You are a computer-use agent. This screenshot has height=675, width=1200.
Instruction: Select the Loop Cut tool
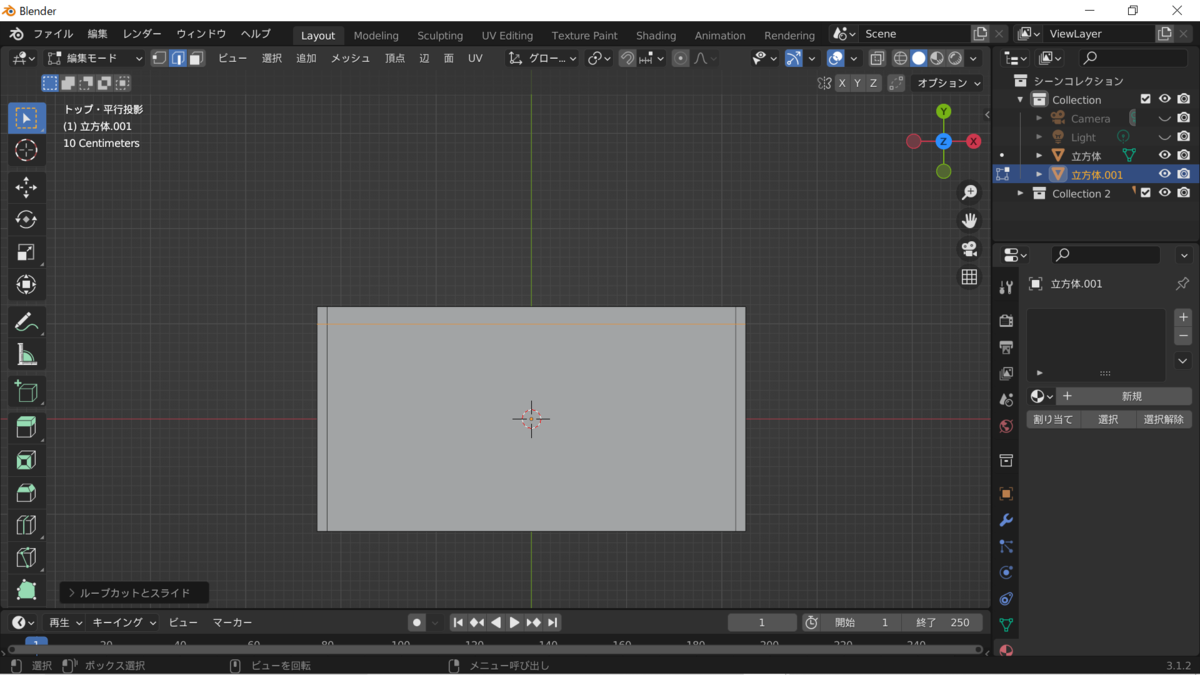(27, 525)
